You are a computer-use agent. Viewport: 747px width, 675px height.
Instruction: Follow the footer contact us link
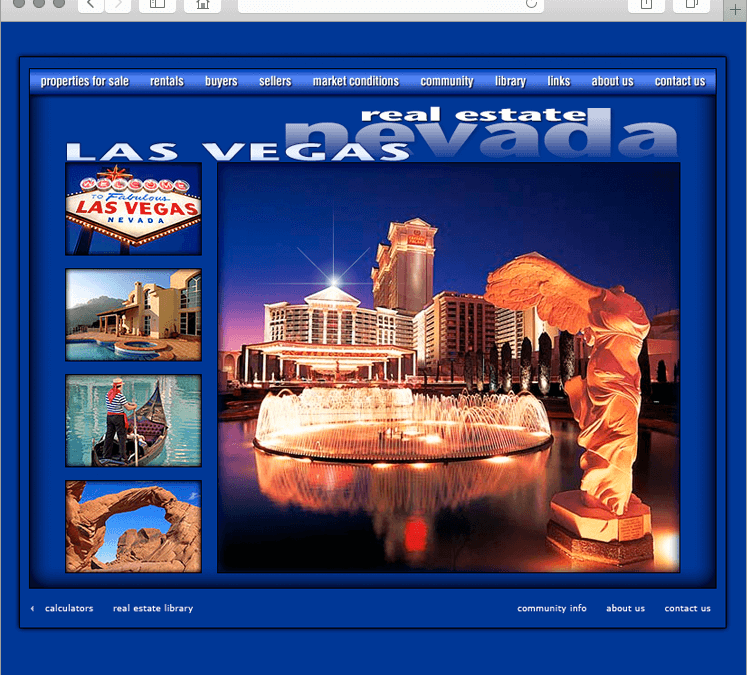click(x=687, y=608)
